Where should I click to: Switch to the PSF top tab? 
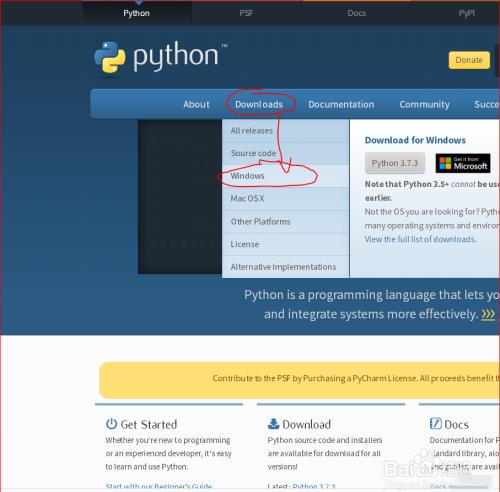pos(246,13)
